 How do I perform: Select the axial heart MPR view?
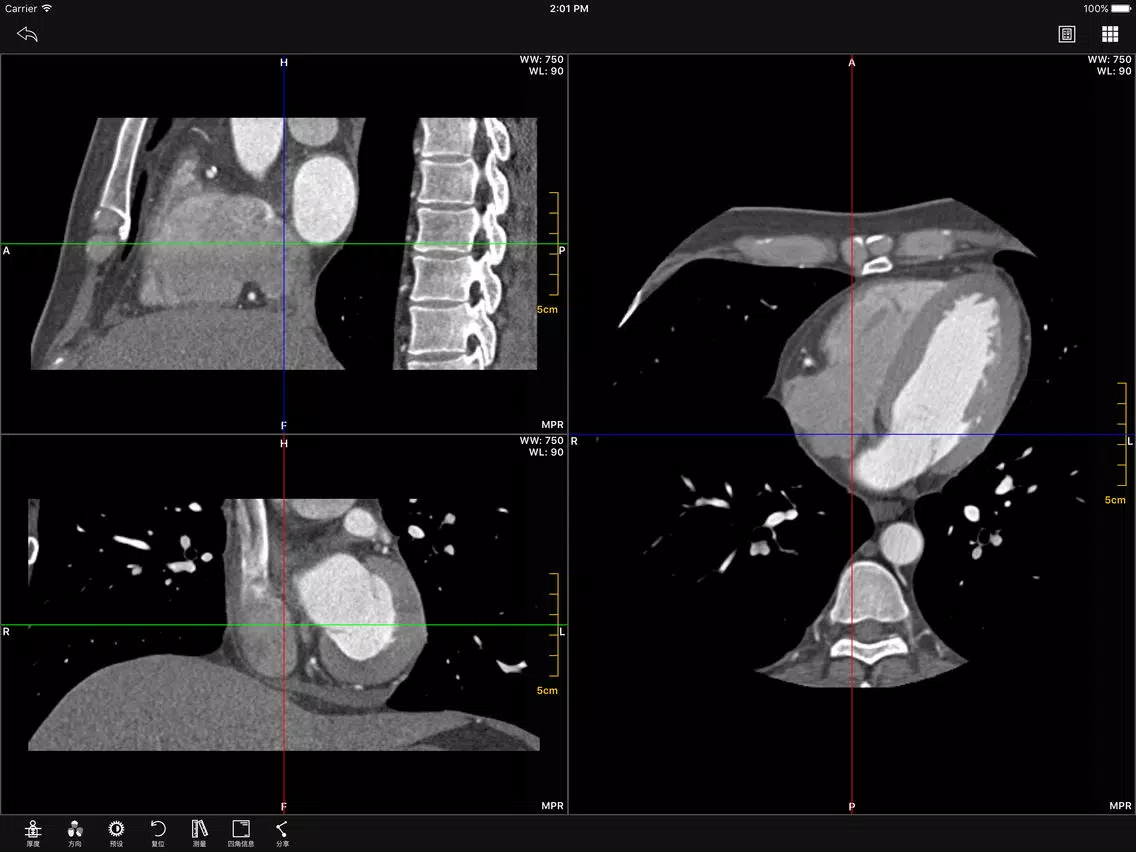[852, 434]
